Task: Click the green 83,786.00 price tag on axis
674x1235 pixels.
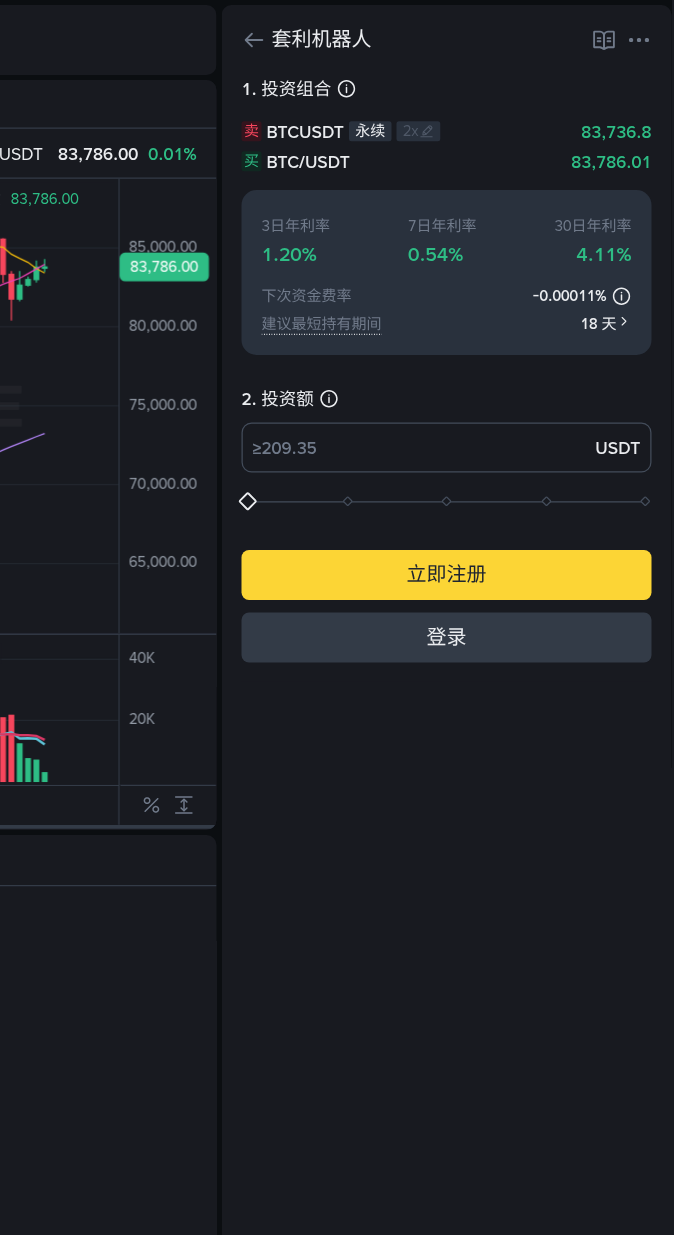Action: (x=164, y=267)
